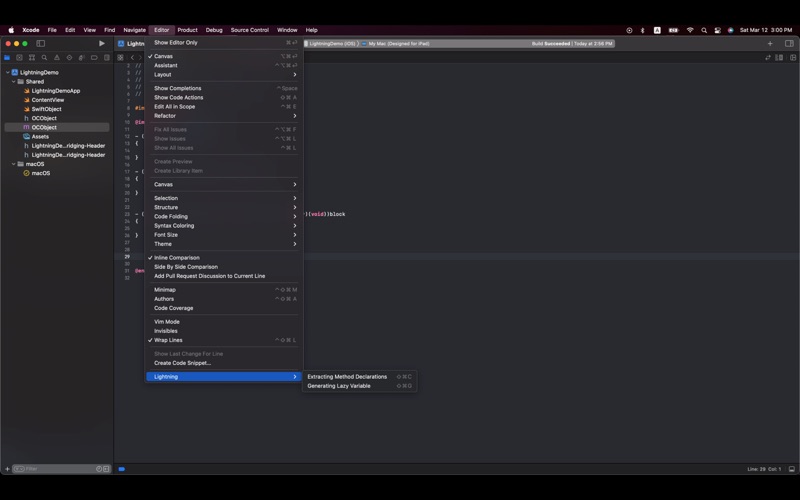
Task: Open macOS Spotlight search
Action: tap(704, 30)
